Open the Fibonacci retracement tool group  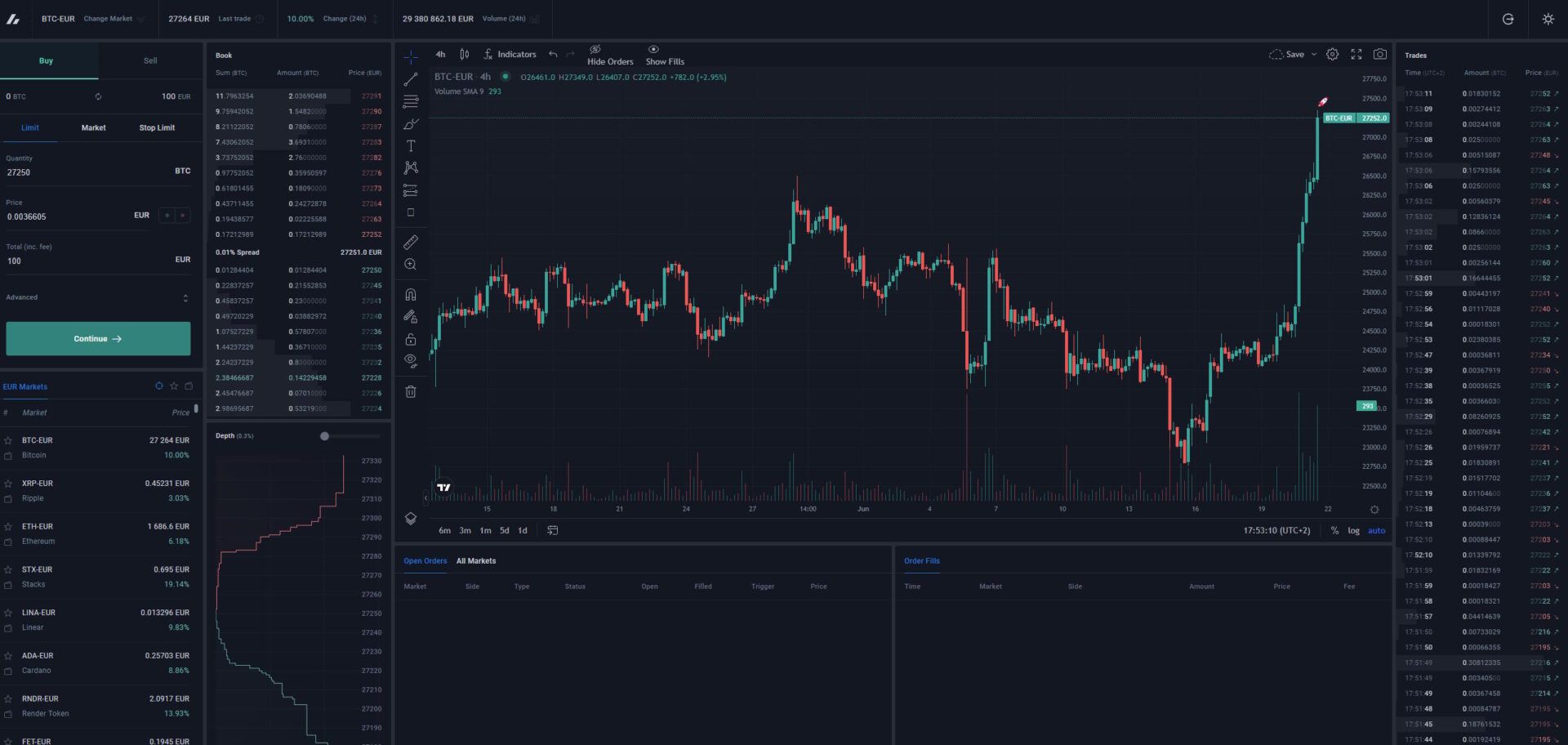pyautogui.click(x=411, y=102)
